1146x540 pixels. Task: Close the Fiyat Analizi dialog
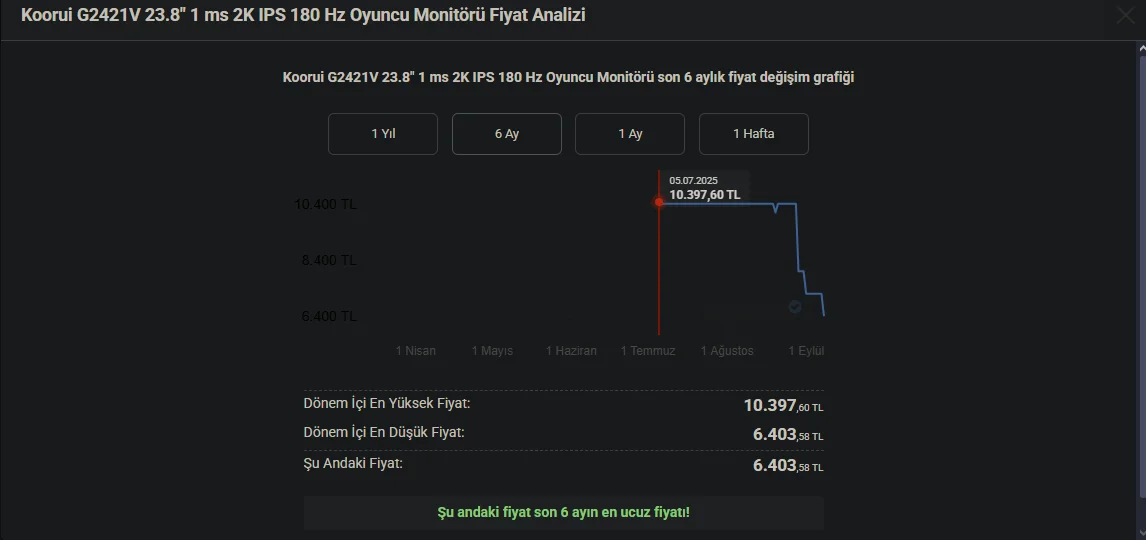(1124, 15)
